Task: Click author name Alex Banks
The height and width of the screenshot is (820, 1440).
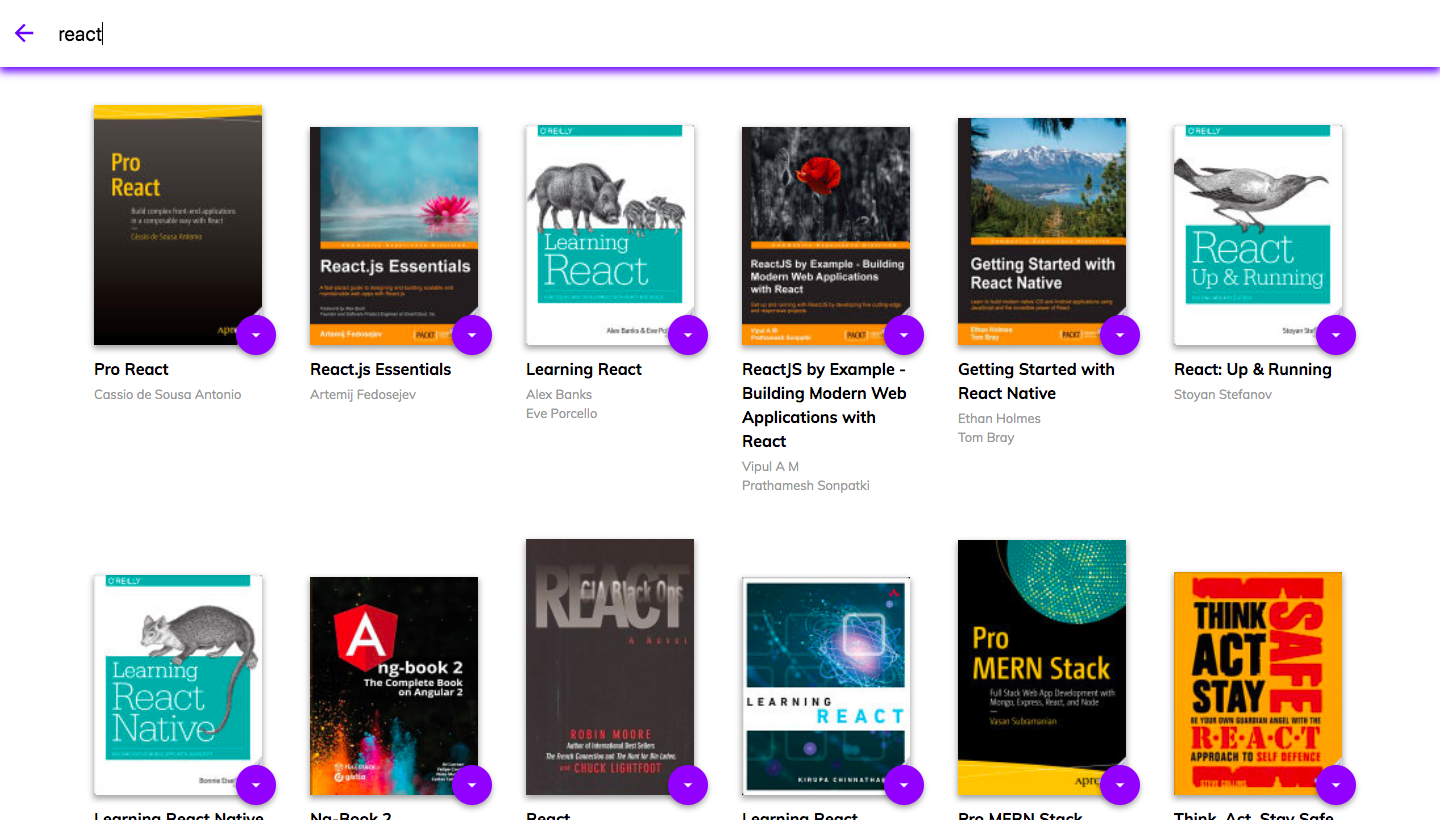Action: coord(559,394)
